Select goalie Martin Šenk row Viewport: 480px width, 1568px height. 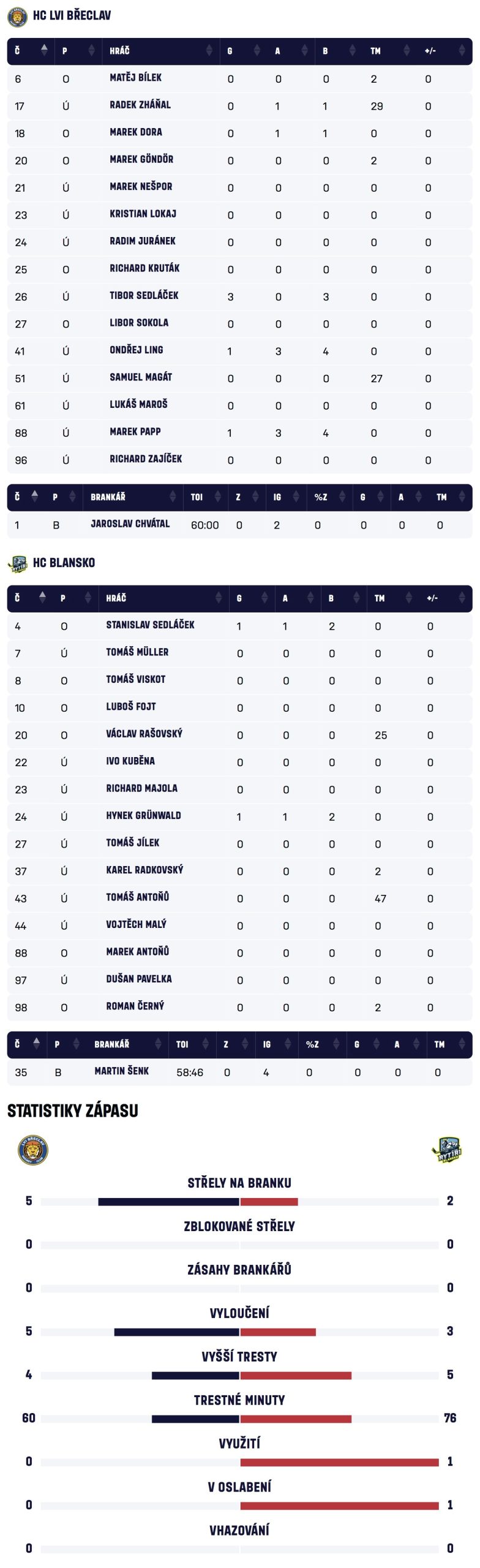click(x=121, y=1071)
